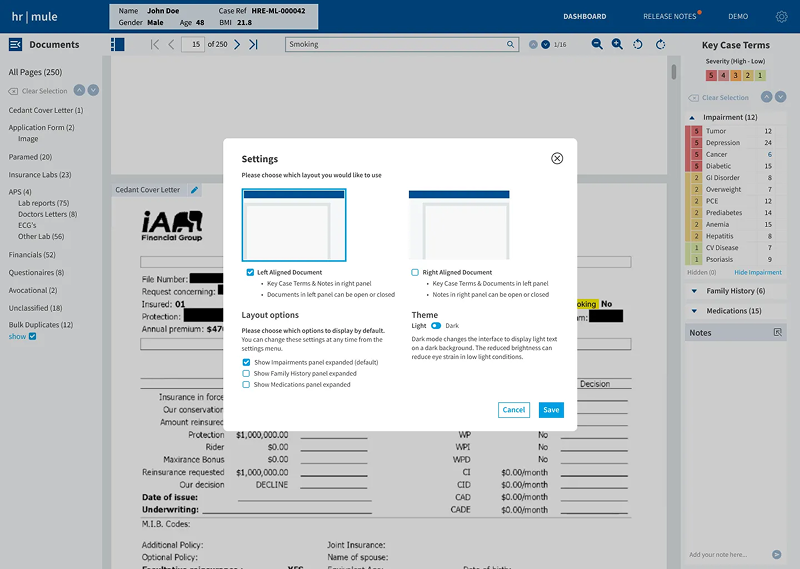800x569 pixels.
Task: Close the Settings dialog
Action: (x=557, y=158)
